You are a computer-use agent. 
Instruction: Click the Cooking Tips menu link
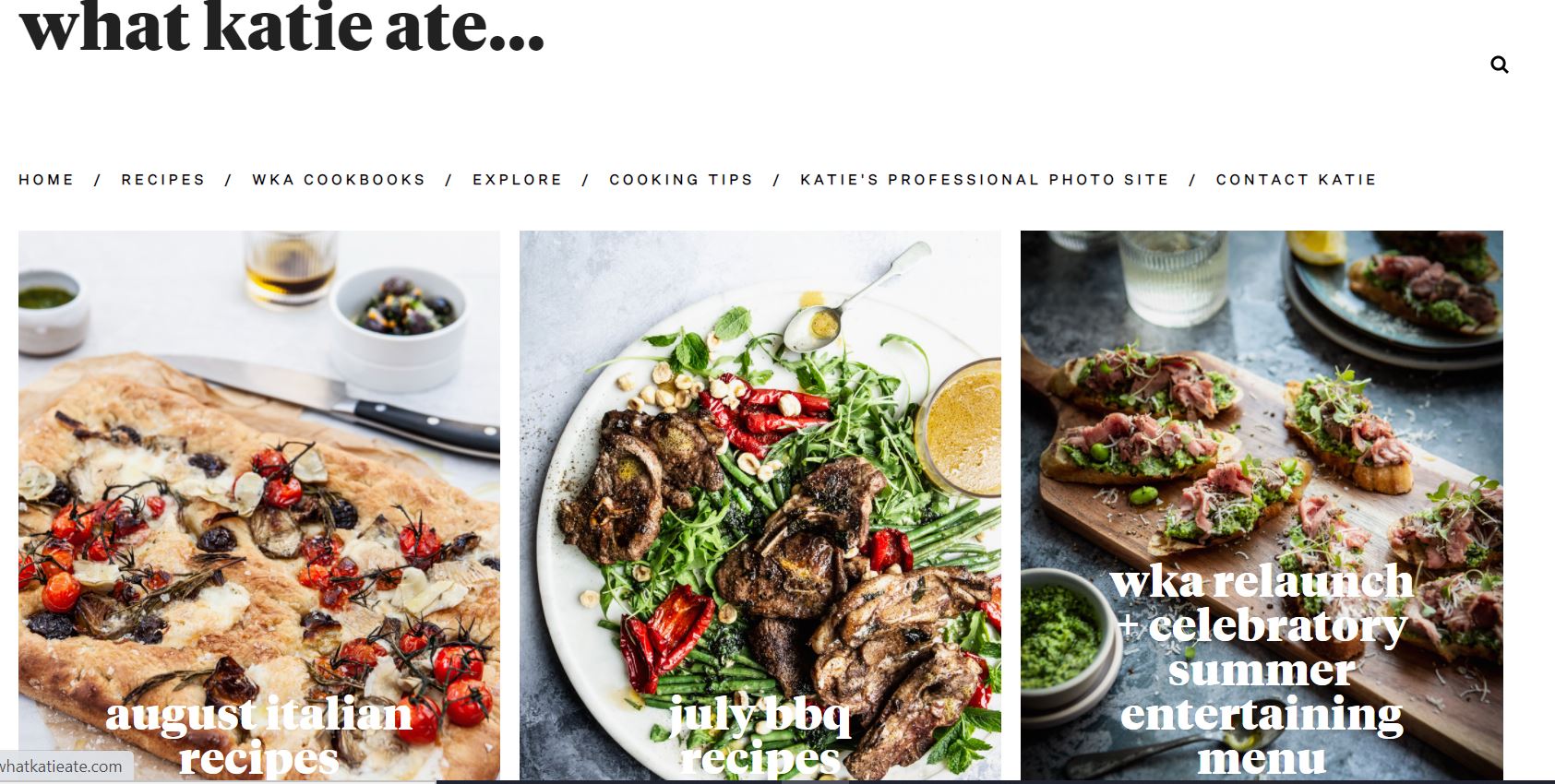pos(681,180)
